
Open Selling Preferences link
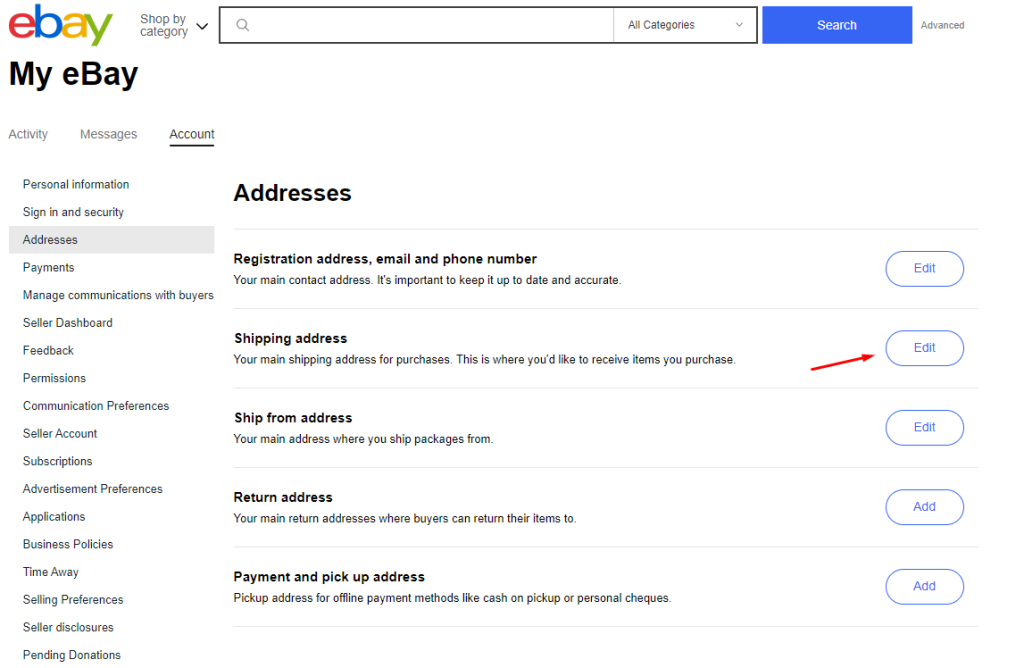point(73,599)
